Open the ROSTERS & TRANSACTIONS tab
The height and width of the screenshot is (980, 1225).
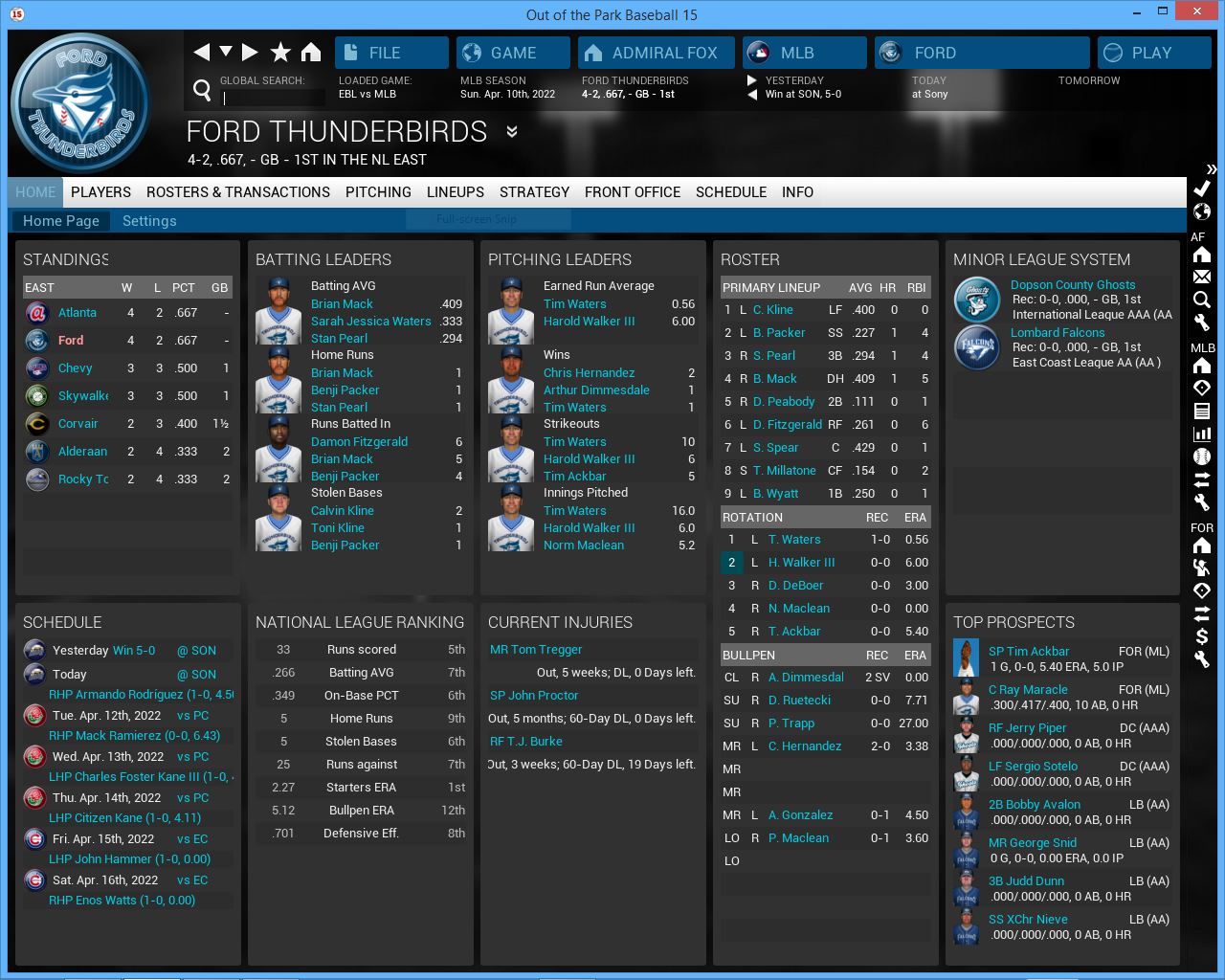click(238, 192)
